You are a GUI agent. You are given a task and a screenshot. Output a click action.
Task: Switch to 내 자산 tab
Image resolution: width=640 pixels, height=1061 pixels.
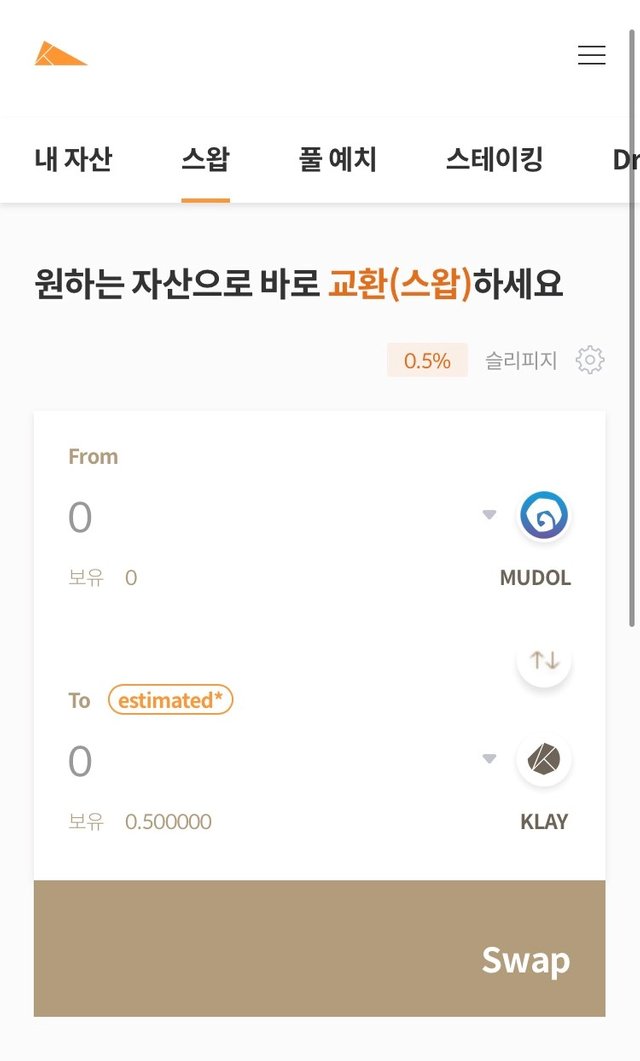pyautogui.click(x=73, y=159)
